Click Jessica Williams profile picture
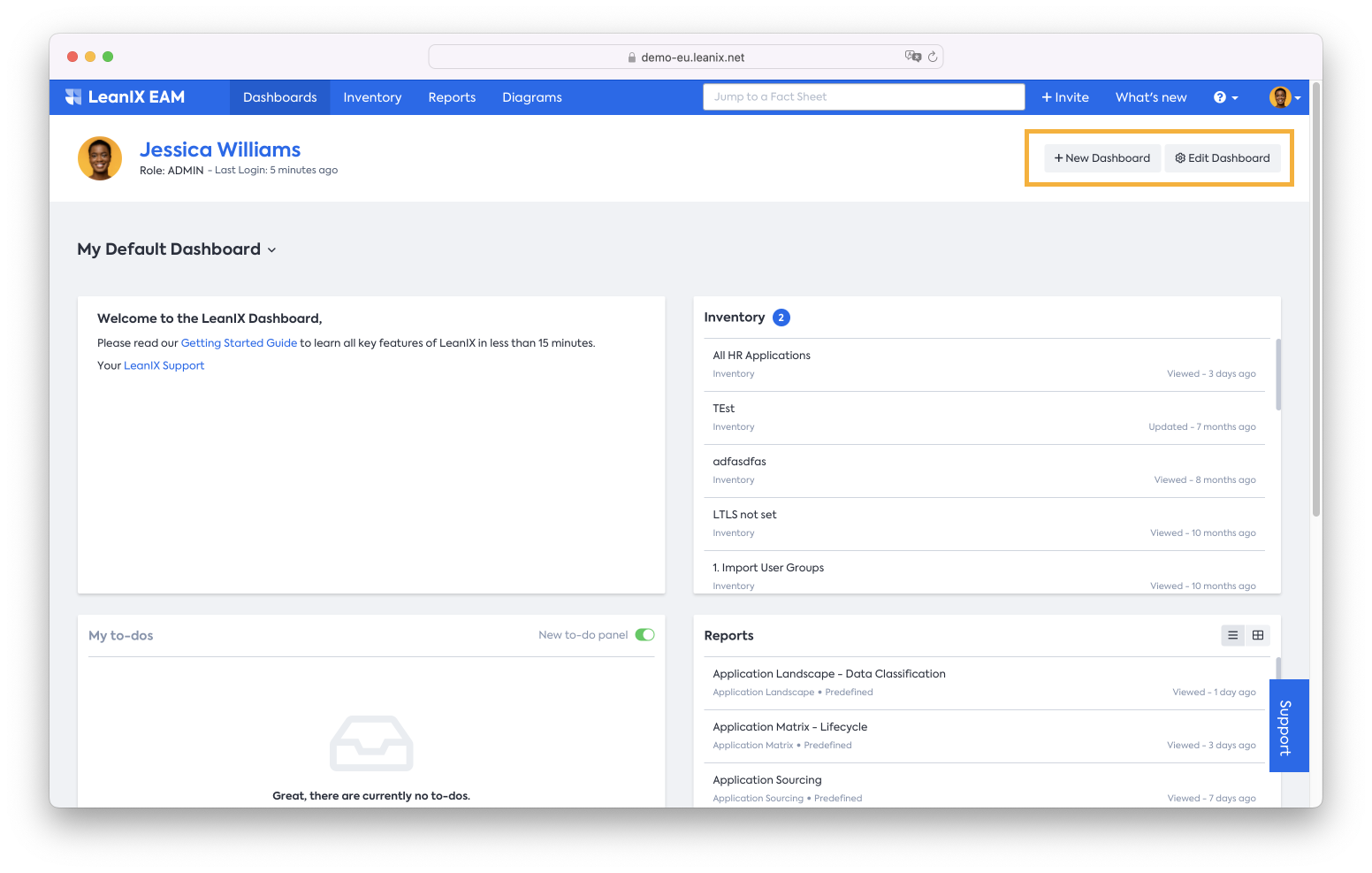The image size is (1372, 873). tap(100, 158)
